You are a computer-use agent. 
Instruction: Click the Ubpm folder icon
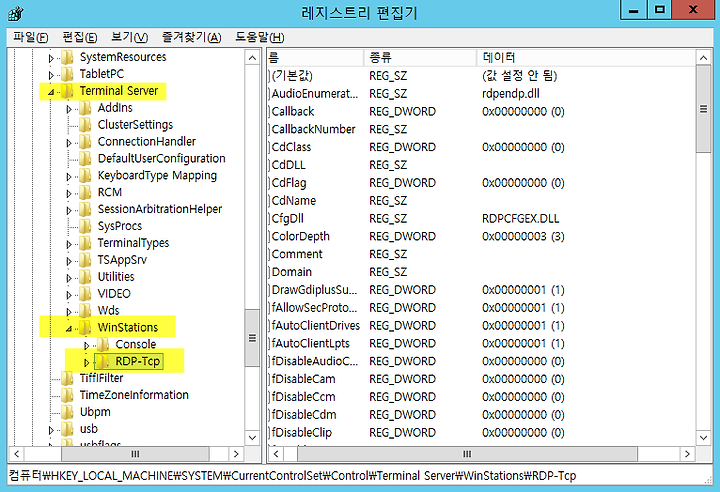point(68,413)
